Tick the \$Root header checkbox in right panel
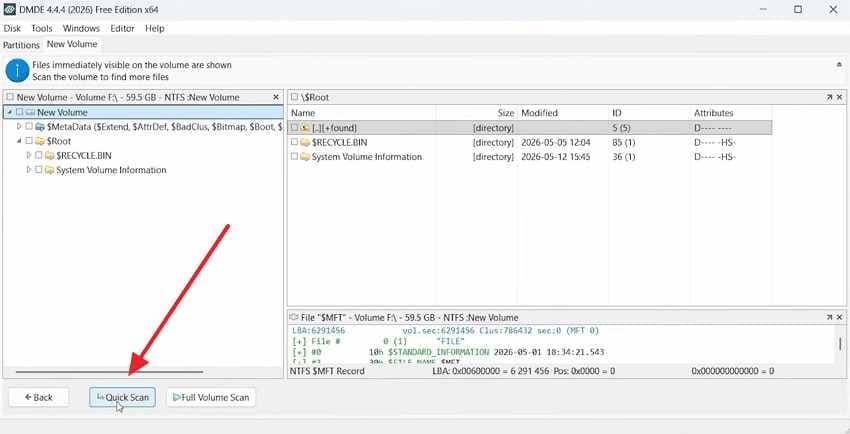This screenshot has height=434, width=850. (x=295, y=98)
